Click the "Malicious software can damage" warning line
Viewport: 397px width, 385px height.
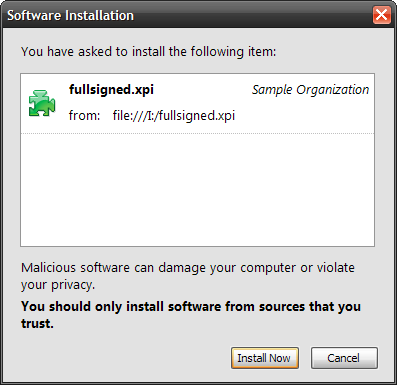[x=188, y=268]
